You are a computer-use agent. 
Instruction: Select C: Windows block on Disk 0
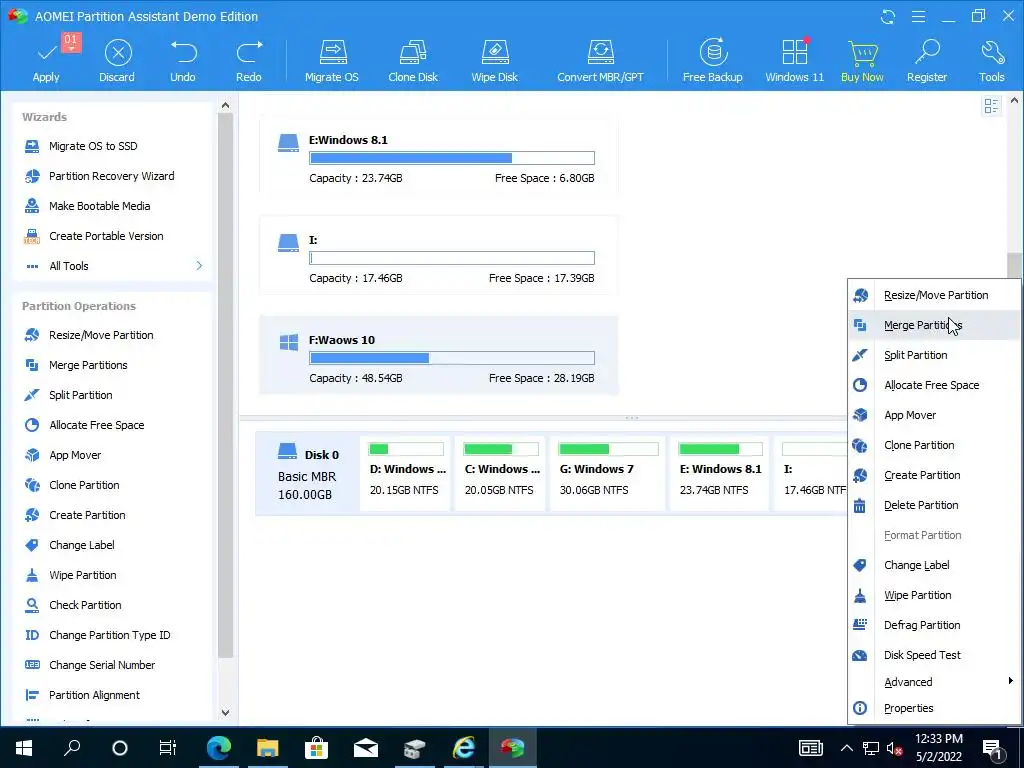(500, 473)
